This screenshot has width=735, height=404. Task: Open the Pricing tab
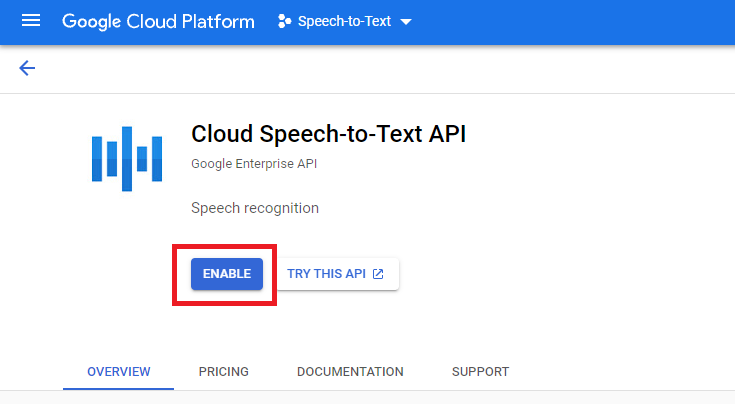(223, 371)
